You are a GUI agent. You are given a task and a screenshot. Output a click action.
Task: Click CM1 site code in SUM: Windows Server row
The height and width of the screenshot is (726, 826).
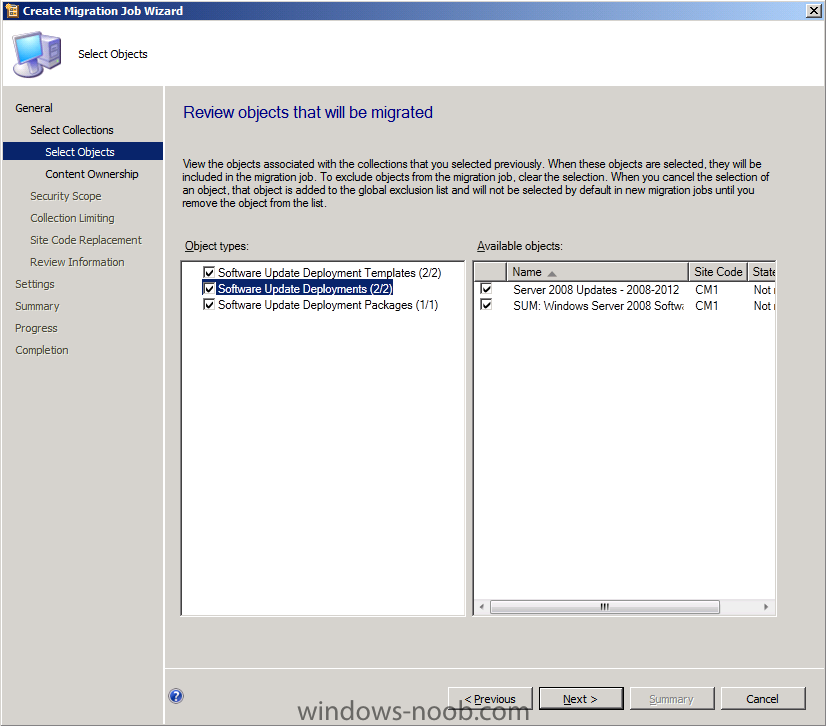click(x=706, y=306)
